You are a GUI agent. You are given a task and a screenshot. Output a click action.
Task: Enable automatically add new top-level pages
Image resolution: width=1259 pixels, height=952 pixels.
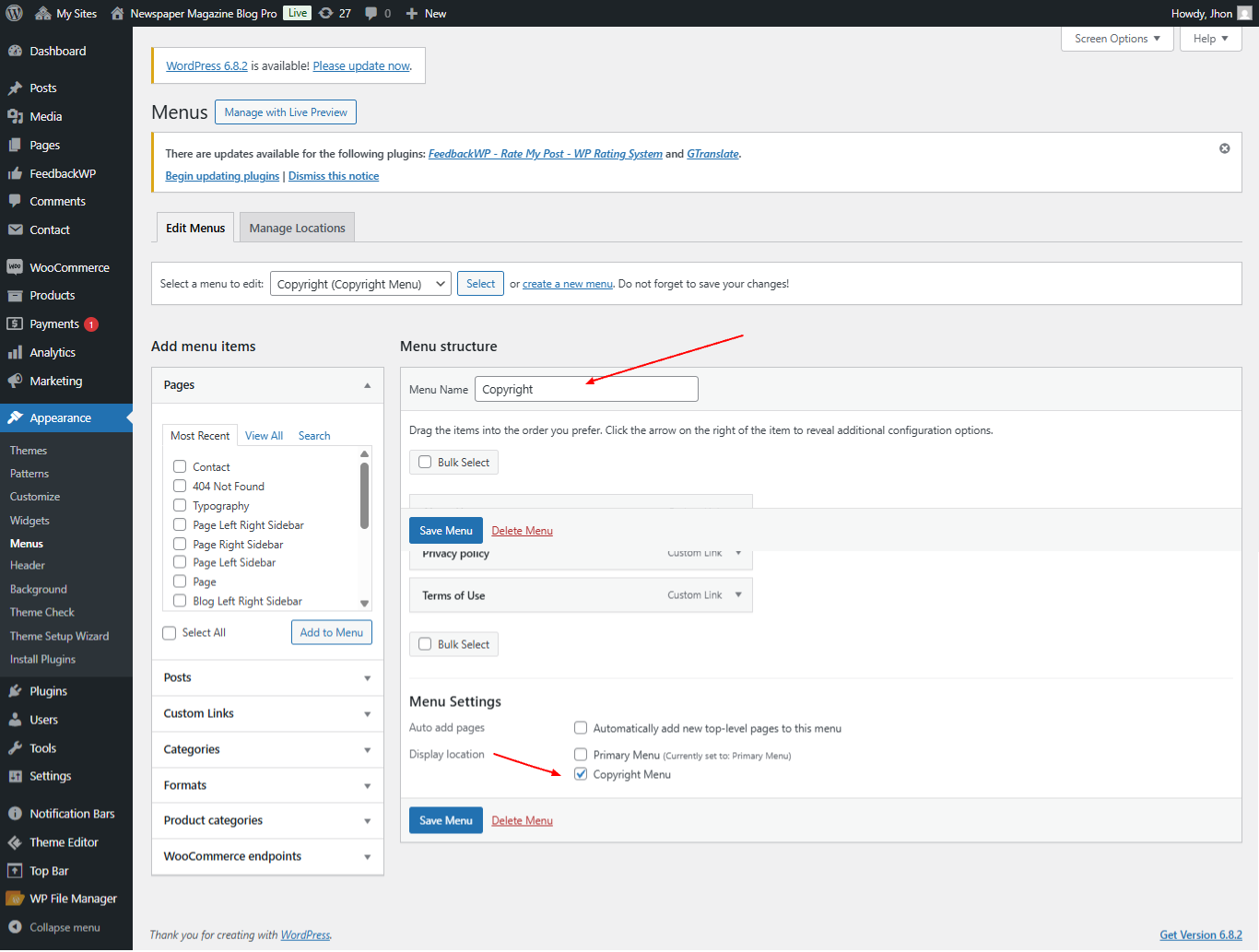coord(581,727)
